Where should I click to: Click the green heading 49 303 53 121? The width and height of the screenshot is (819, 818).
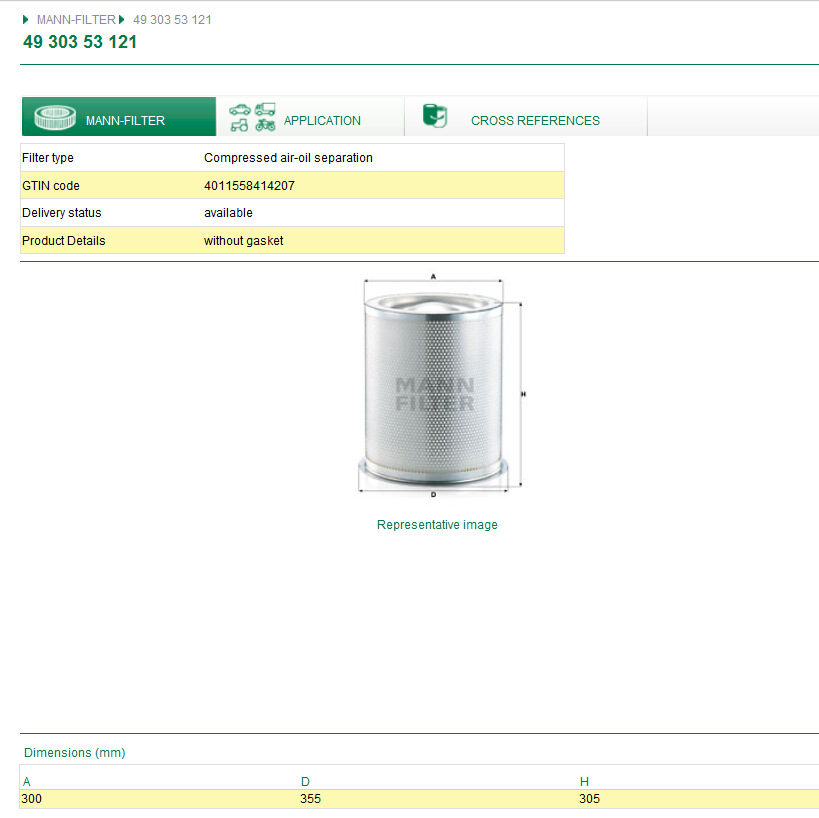80,42
